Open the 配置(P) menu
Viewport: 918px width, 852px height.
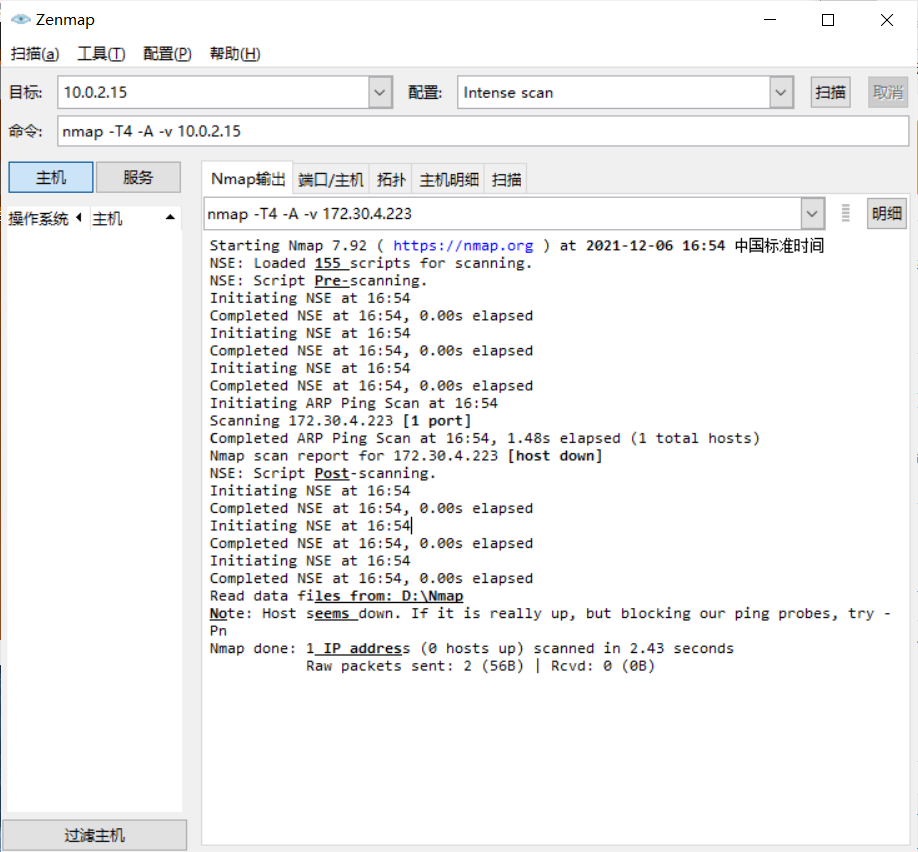click(x=167, y=54)
